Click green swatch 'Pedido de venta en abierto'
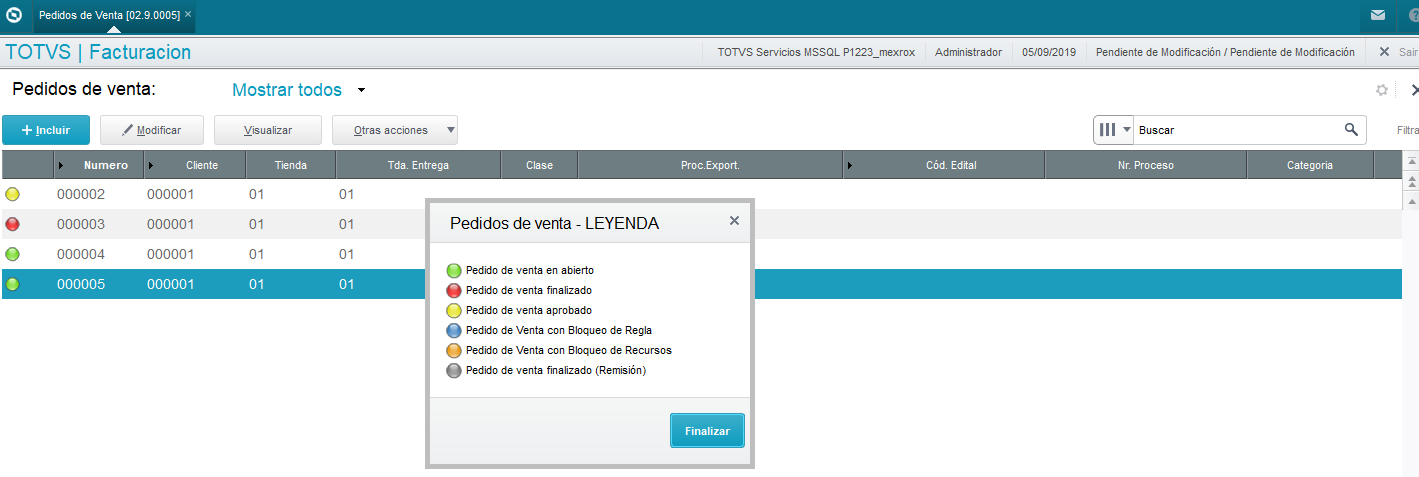1419x477 pixels. (454, 270)
